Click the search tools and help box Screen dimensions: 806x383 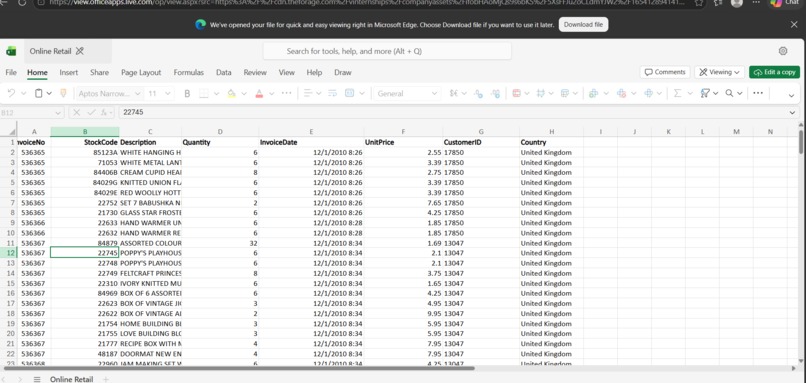387,51
